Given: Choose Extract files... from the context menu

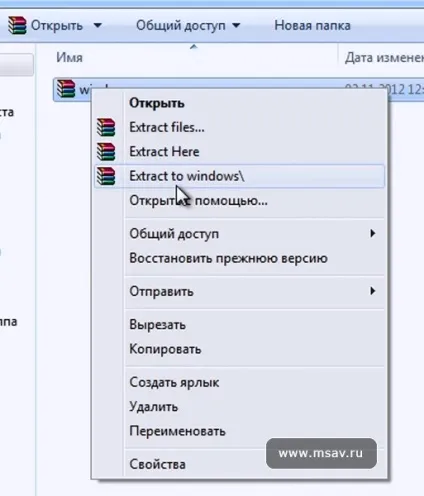Looking at the screenshot, I should point(239,127).
